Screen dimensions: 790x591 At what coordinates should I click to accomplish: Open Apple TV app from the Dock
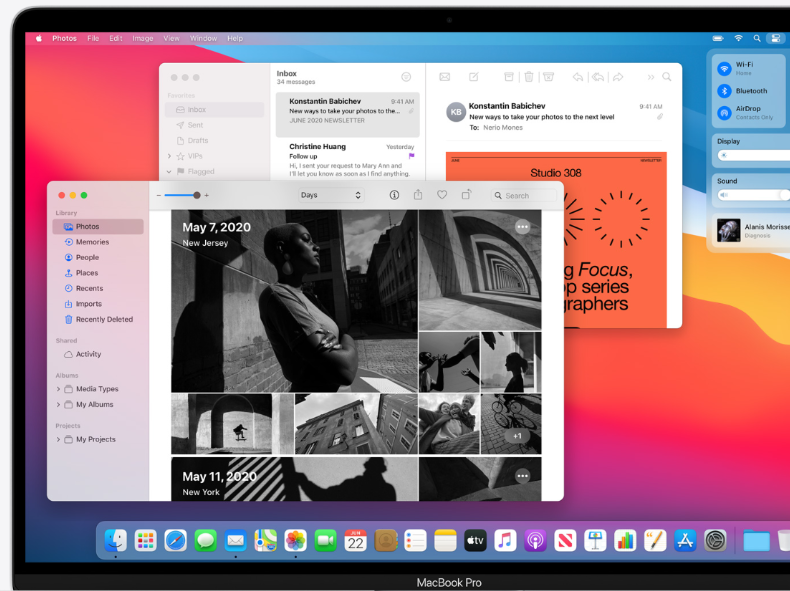click(475, 541)
